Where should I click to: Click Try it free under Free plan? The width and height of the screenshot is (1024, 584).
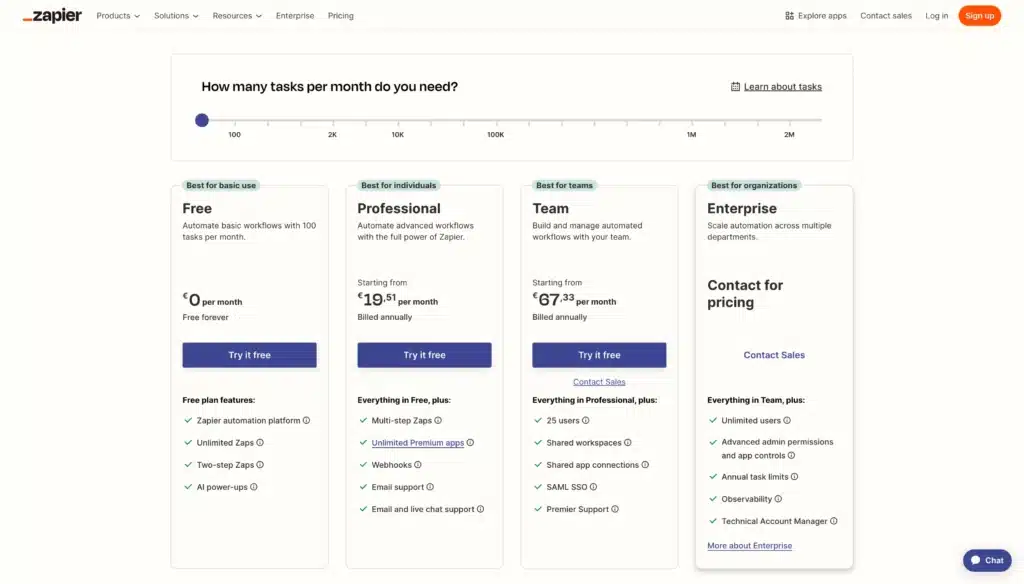pos(249,355)
